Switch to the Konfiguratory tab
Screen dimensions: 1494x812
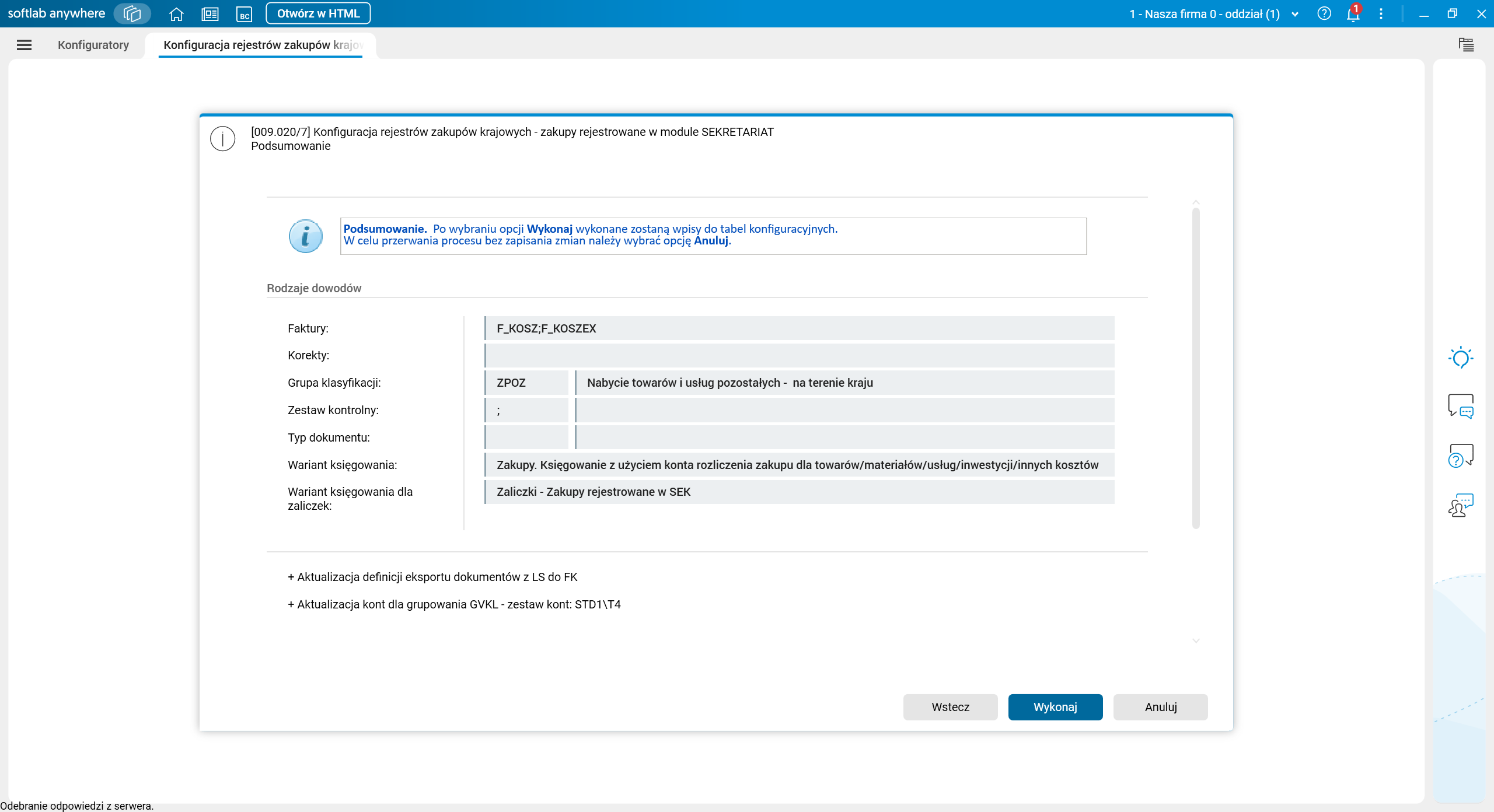coord(93,45)
